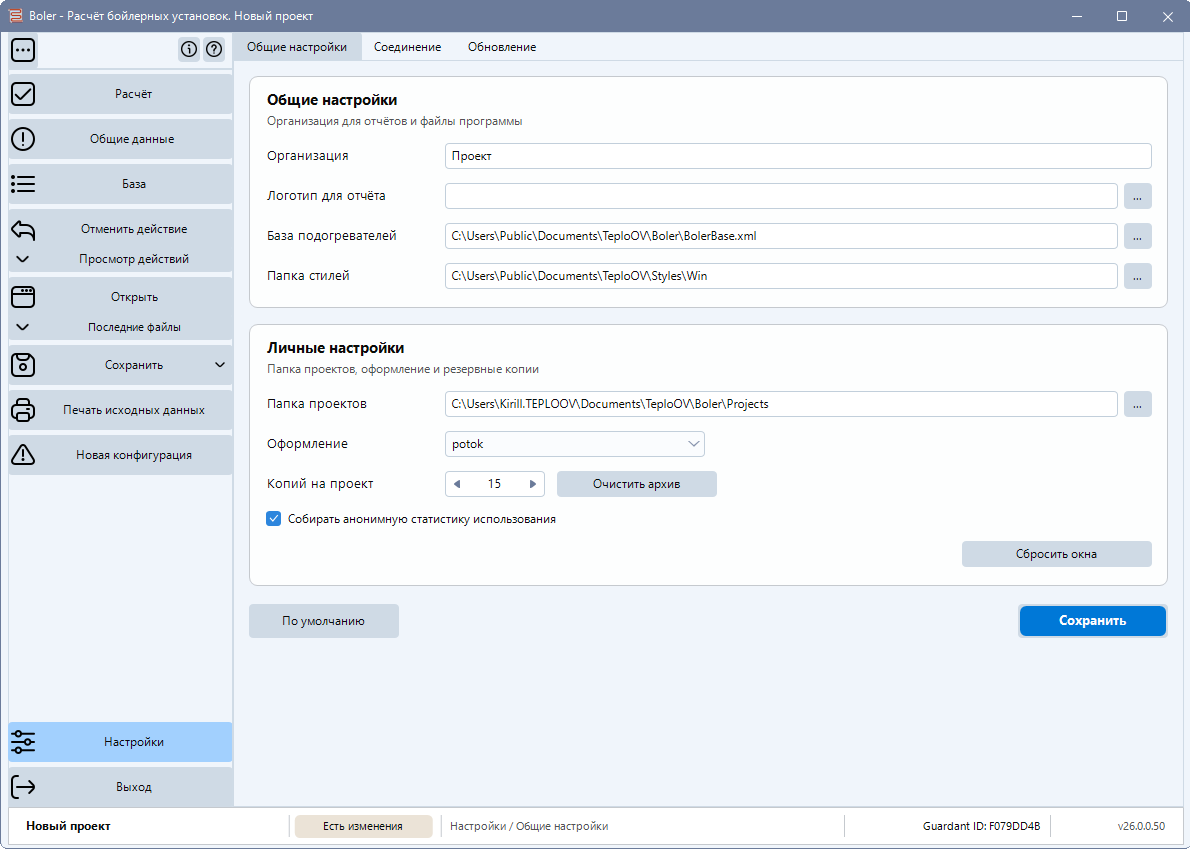Image resolution: width=1190 pixels, height=849 pixels.
Task: Click the Boler app icon in title bar
Action: (x=15, y=16)
